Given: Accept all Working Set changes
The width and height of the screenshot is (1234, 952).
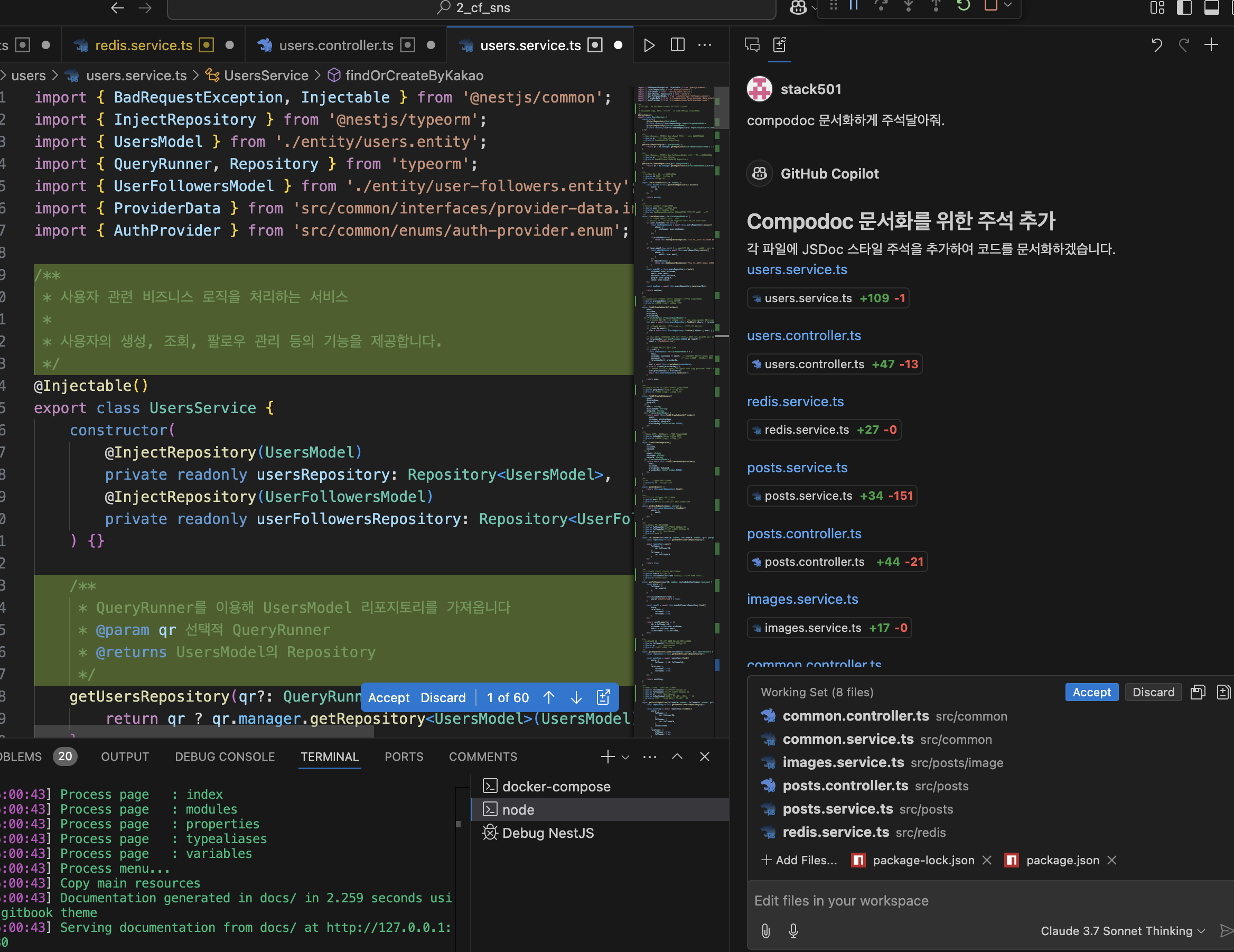Looking at the screenshot, I should tap(1091, 692).
